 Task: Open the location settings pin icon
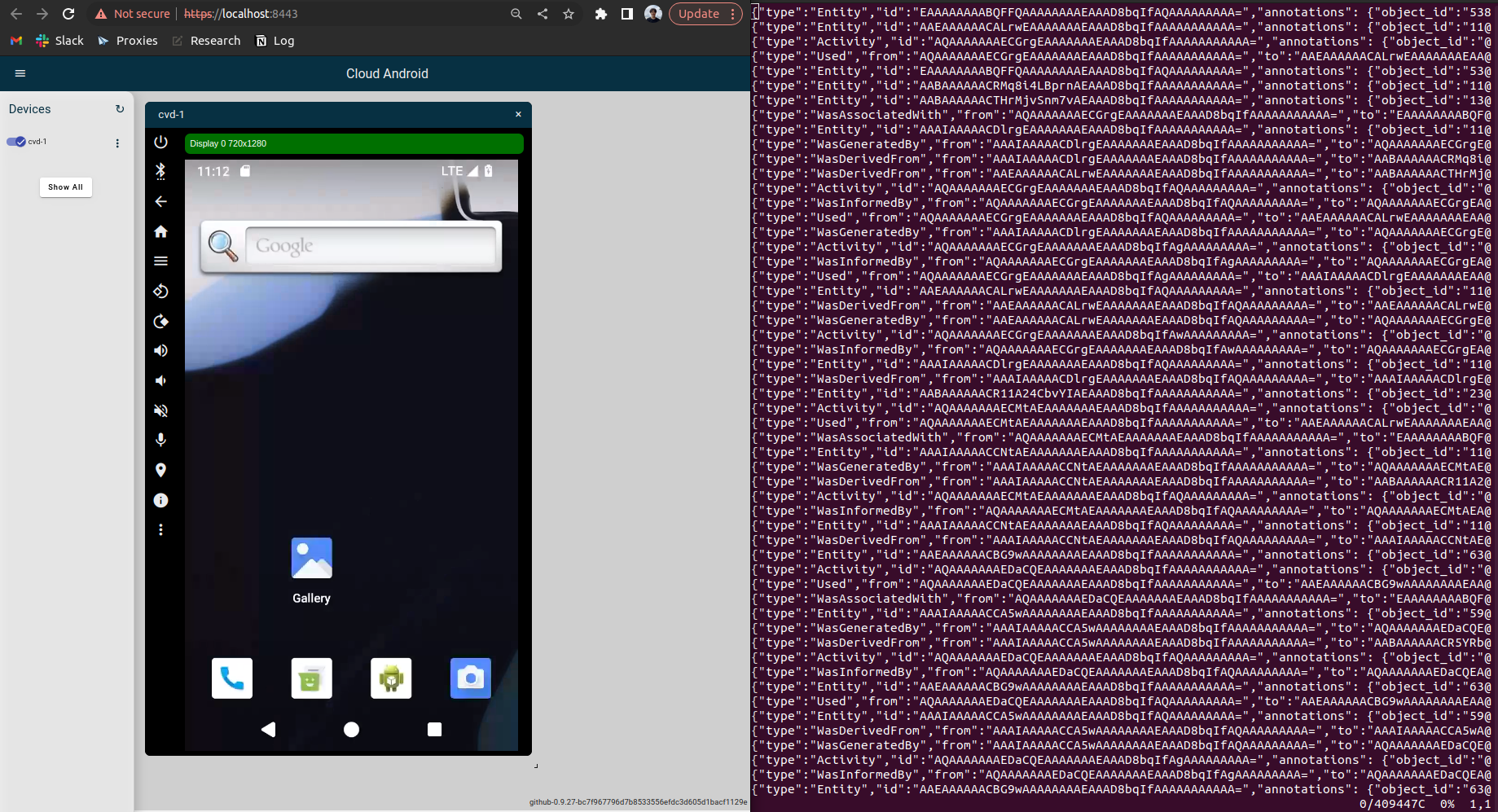pos(160,470)
